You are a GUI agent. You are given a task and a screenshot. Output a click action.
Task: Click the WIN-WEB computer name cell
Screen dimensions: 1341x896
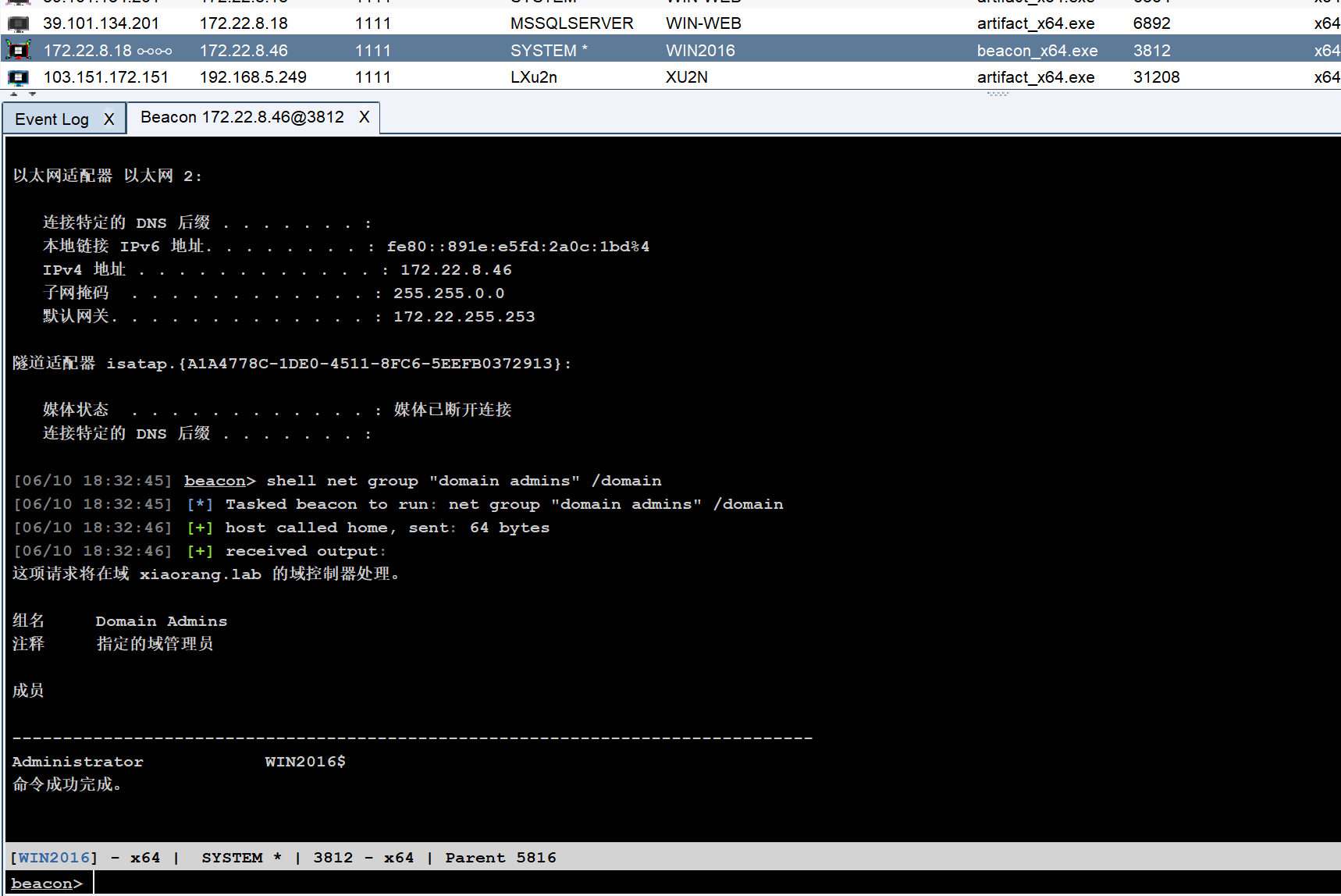point(703,23)
